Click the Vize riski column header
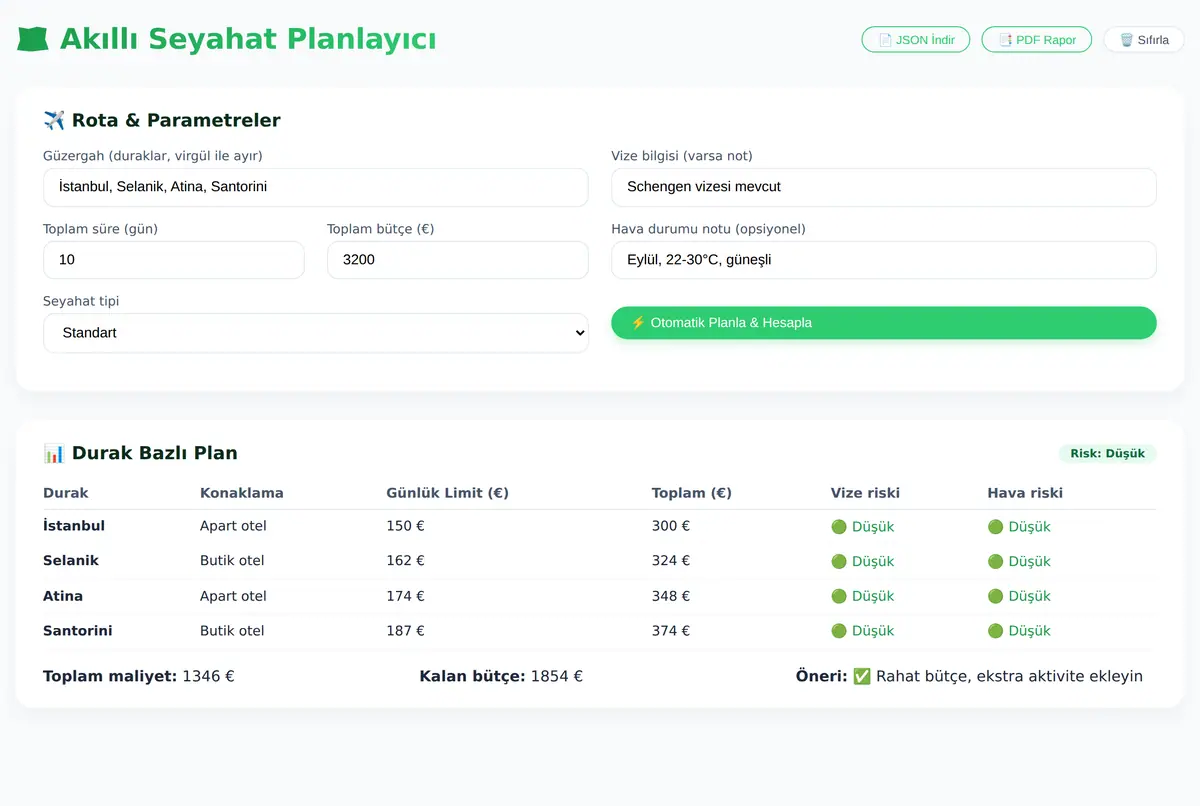Screen dimensions: 1200x806 coord(866,493)
